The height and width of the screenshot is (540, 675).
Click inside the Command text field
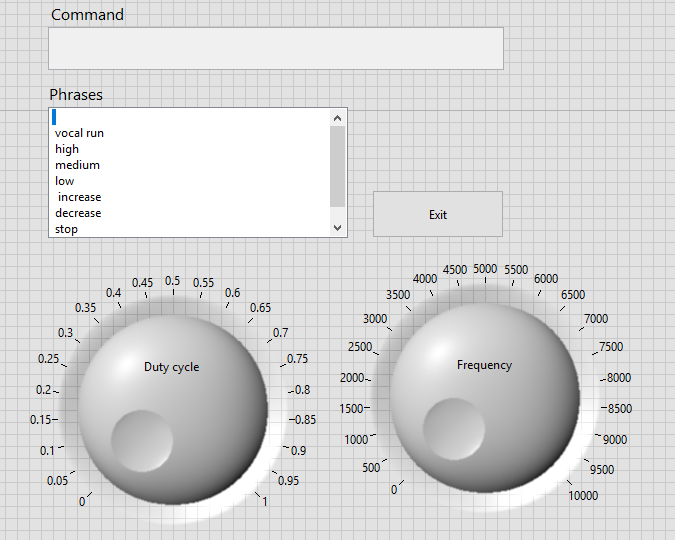point(275,48)
